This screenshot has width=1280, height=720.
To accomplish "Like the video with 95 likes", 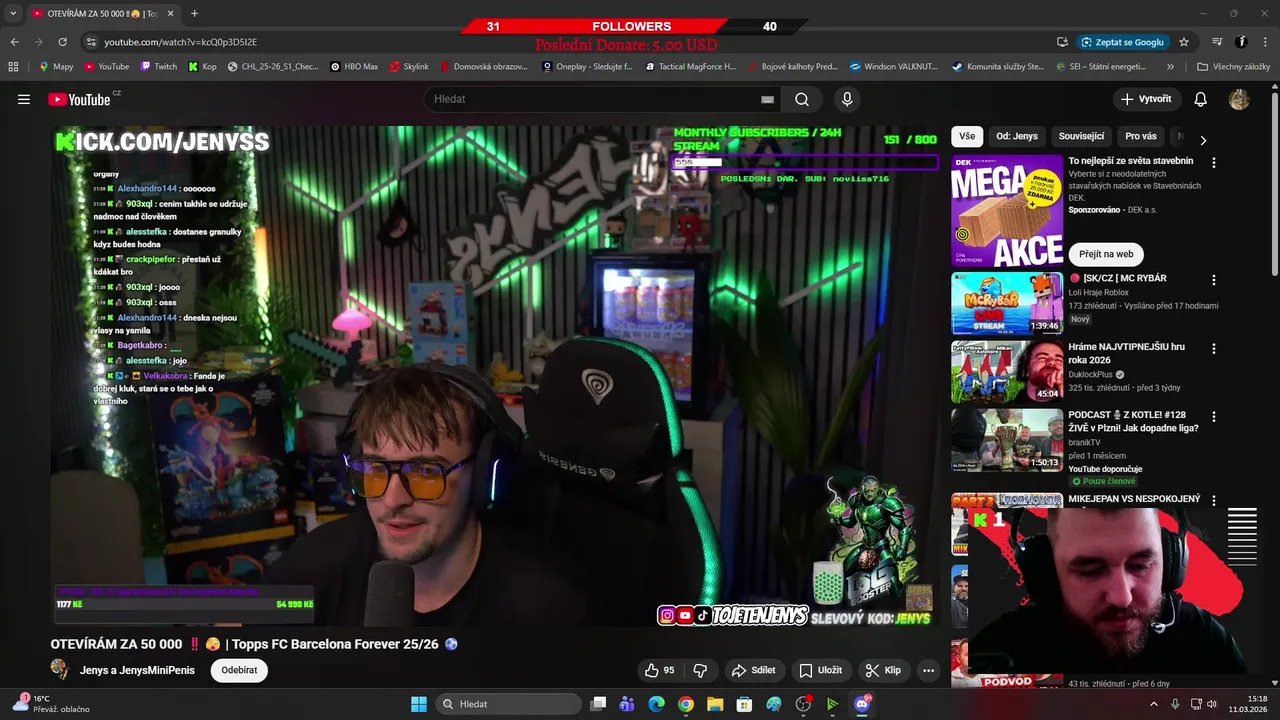I will coord(659,670).
